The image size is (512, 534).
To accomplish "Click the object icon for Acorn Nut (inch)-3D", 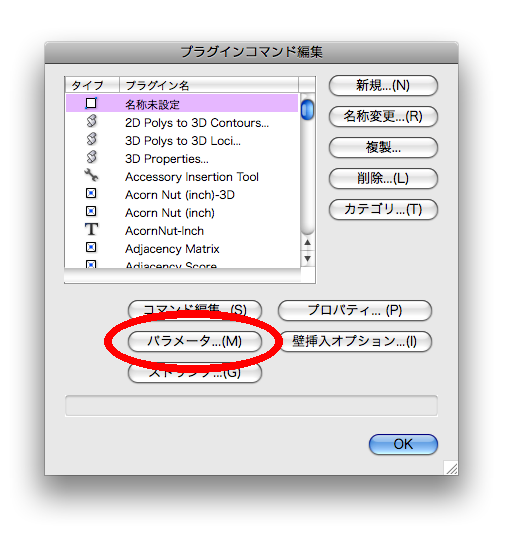I will [91, 193].
